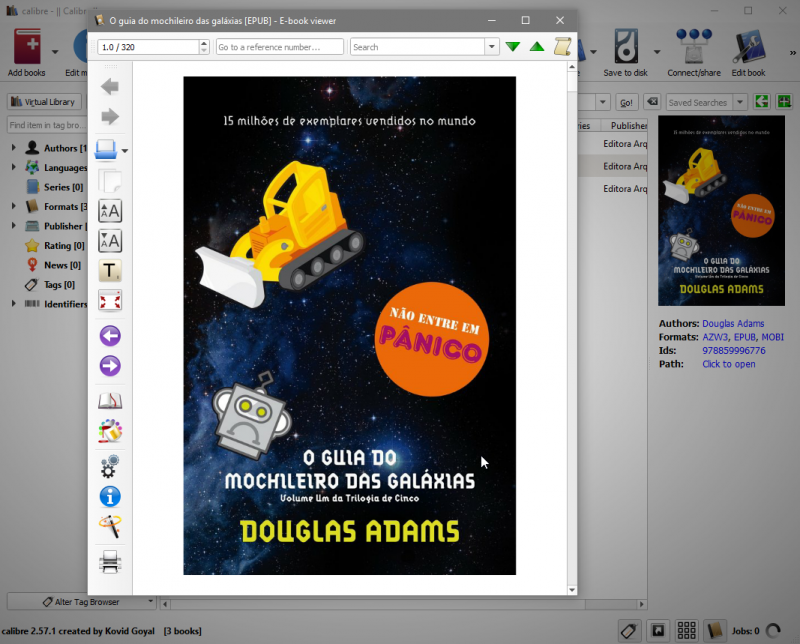Toggle the cover browser button in calibre status bar
800x644 pixels.
[658, 631]
